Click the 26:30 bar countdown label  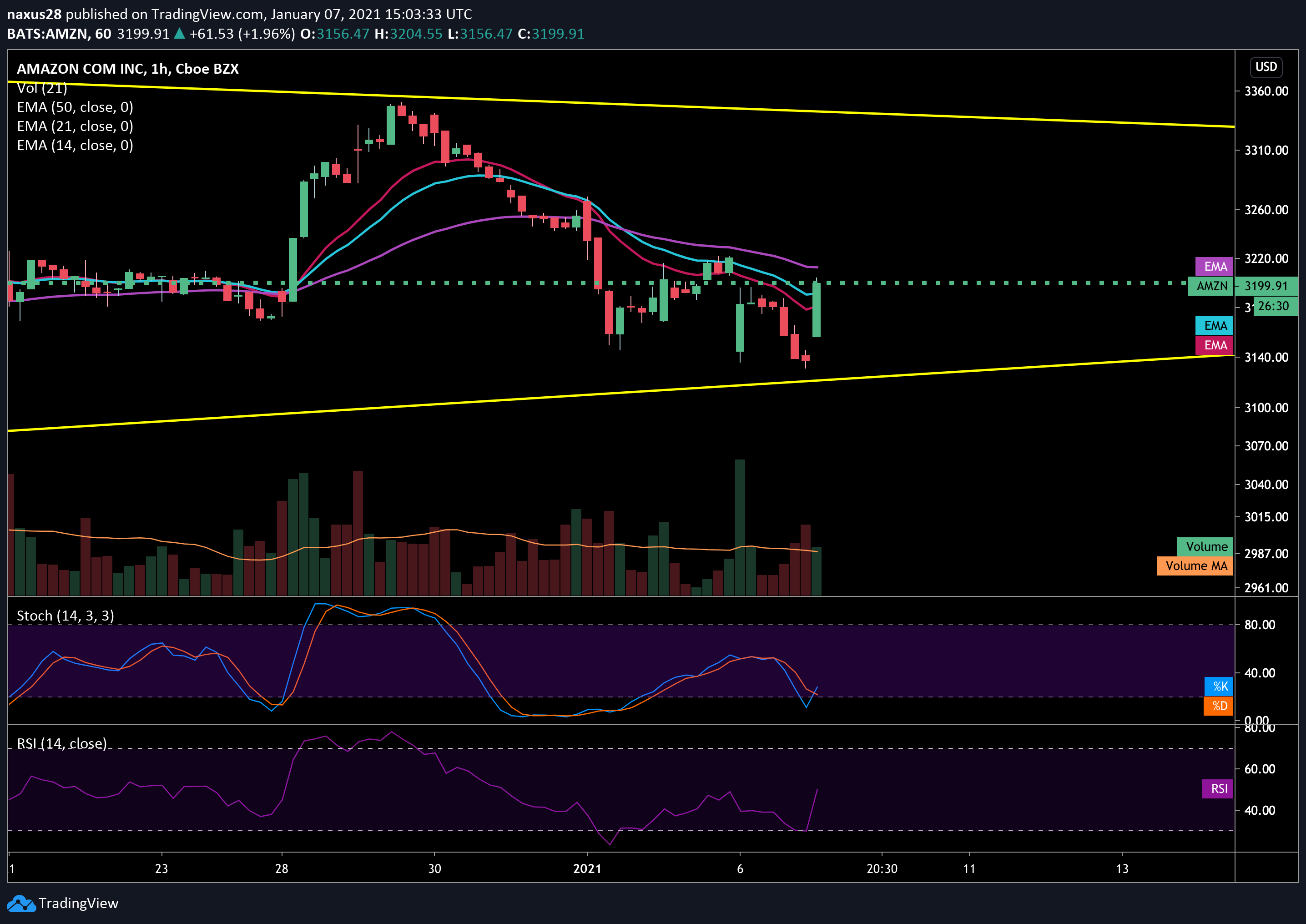(x=1276, y=306)
